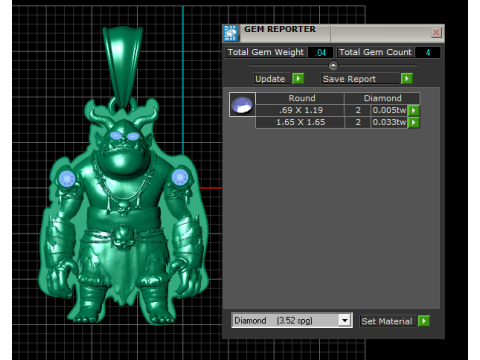
Task: Click the Round column header
Action: (300, 98)
